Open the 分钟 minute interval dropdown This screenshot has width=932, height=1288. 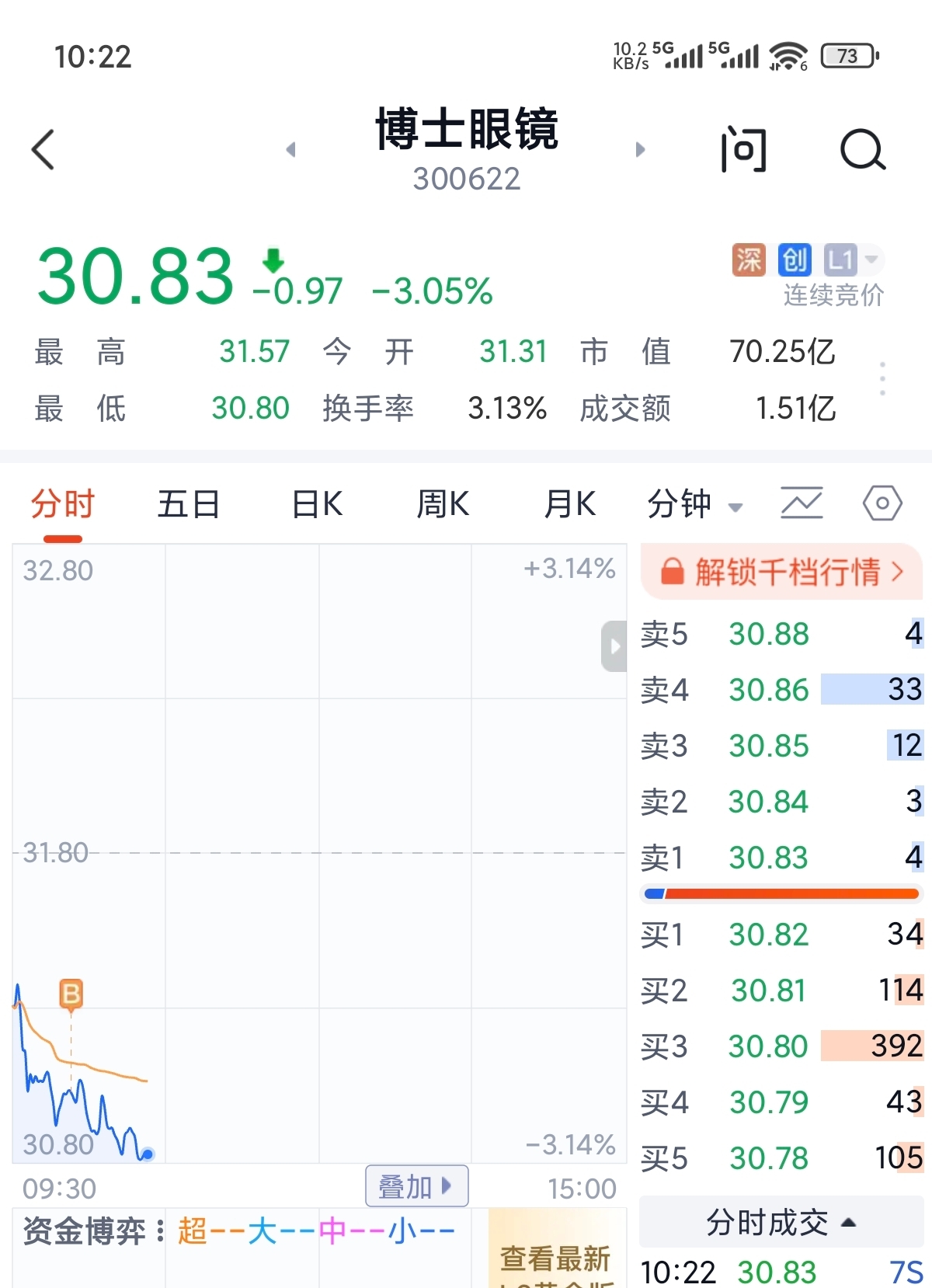[x=694, y=505]
